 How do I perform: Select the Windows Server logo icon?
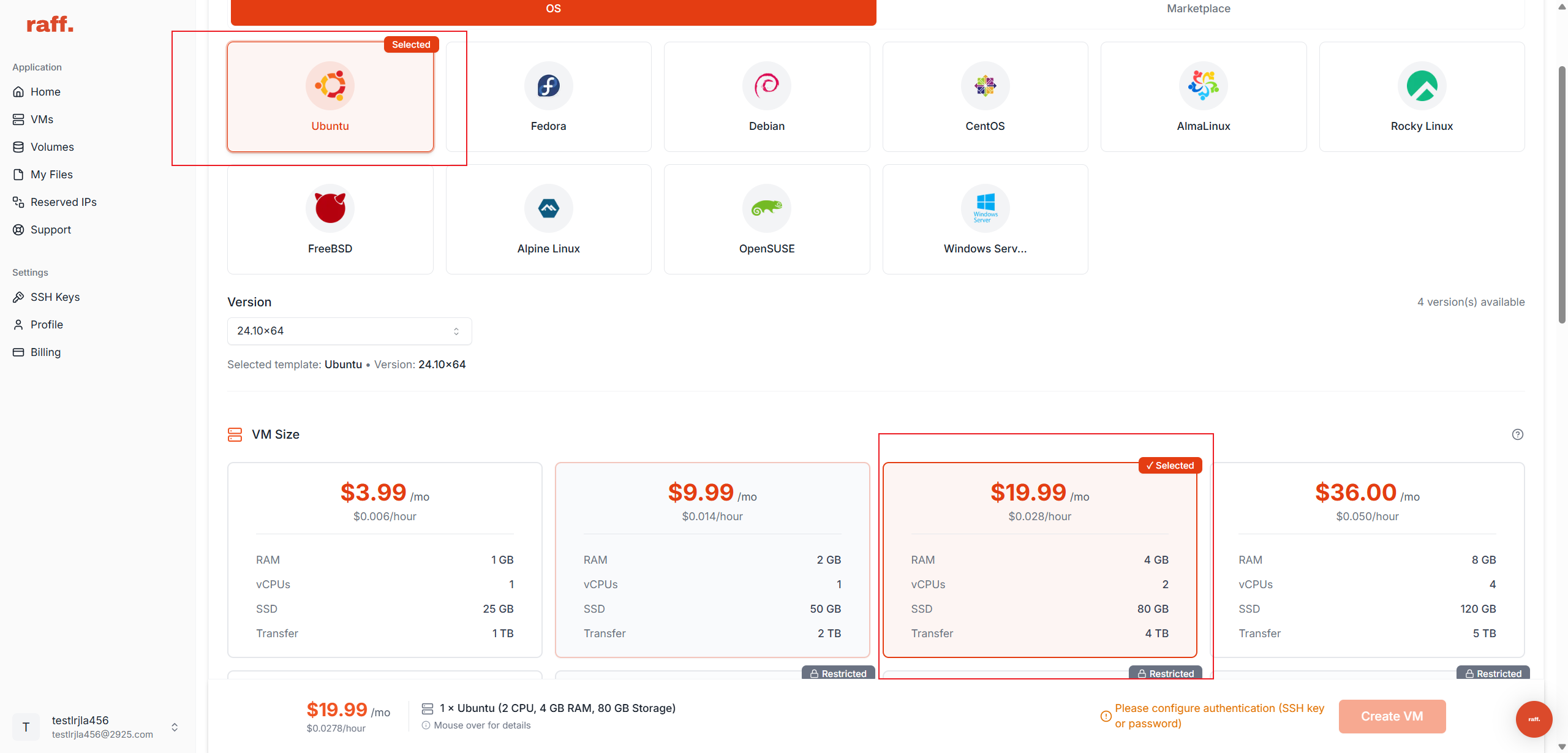pyautogui.click(x=986, y=208)
